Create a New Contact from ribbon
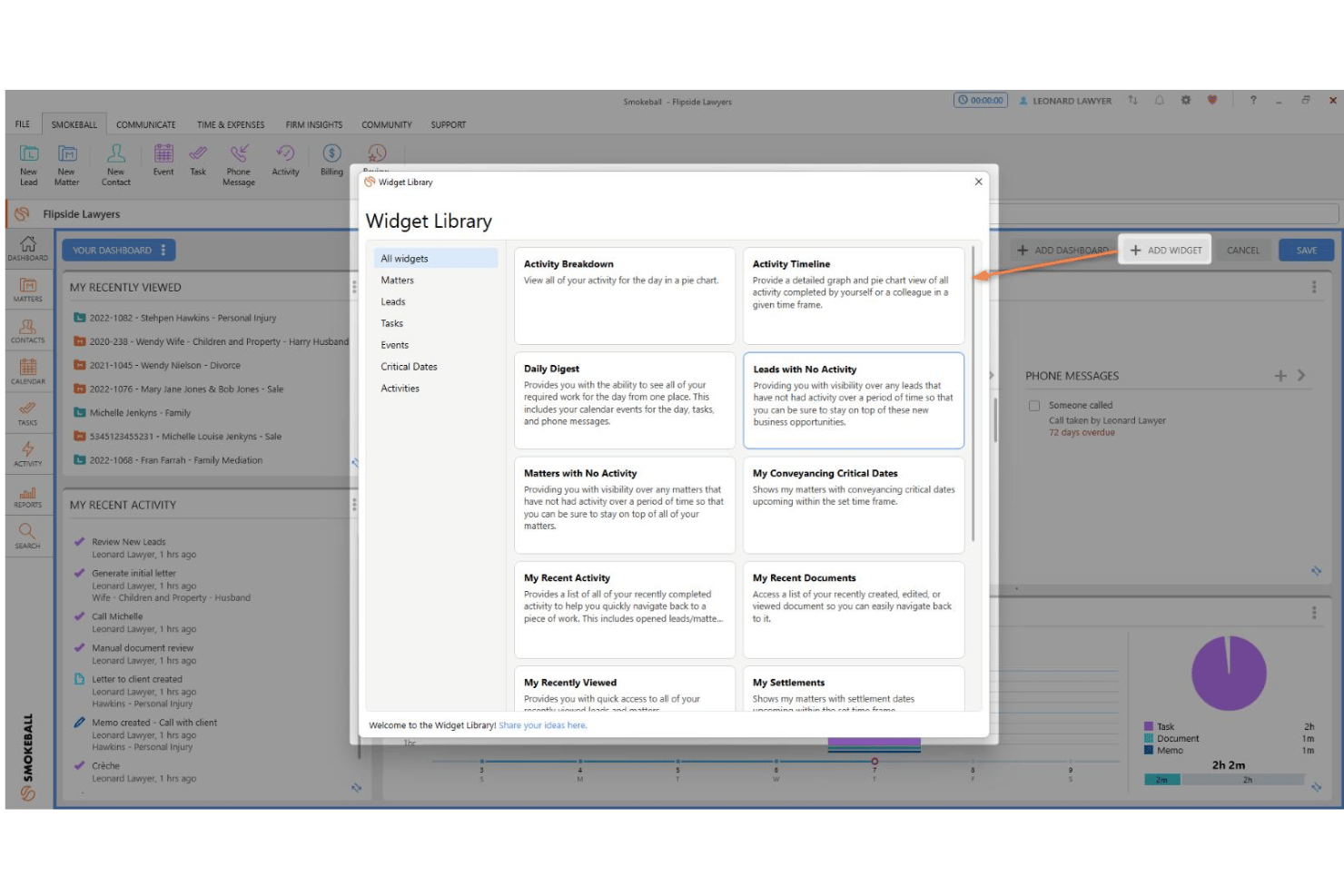Viewport: 1344px width, 896px height. point(116,163)
